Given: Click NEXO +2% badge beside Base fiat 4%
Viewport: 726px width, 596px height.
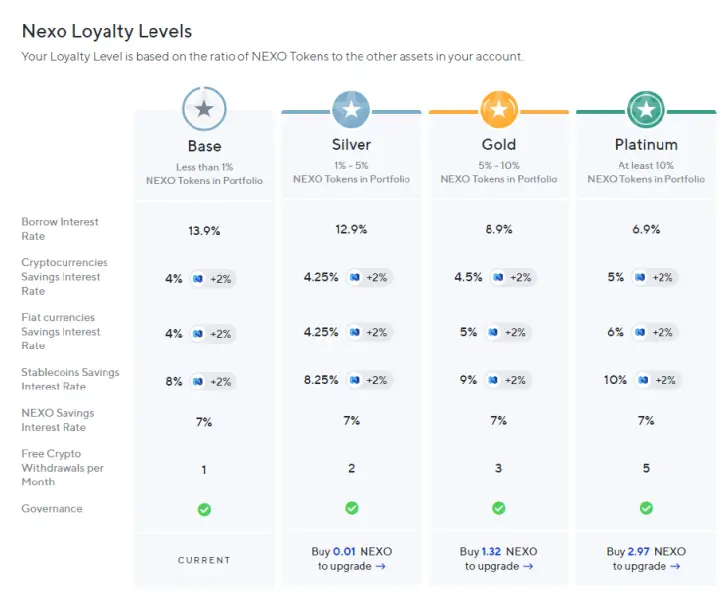Looking at the screenshot, I should click(213, 334).
